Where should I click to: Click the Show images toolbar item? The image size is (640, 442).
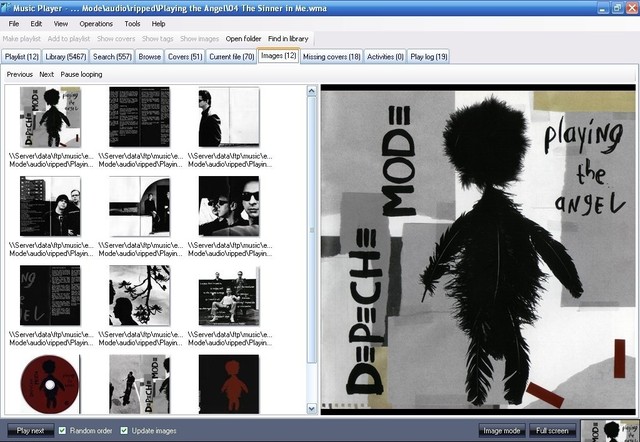(200, 39)
